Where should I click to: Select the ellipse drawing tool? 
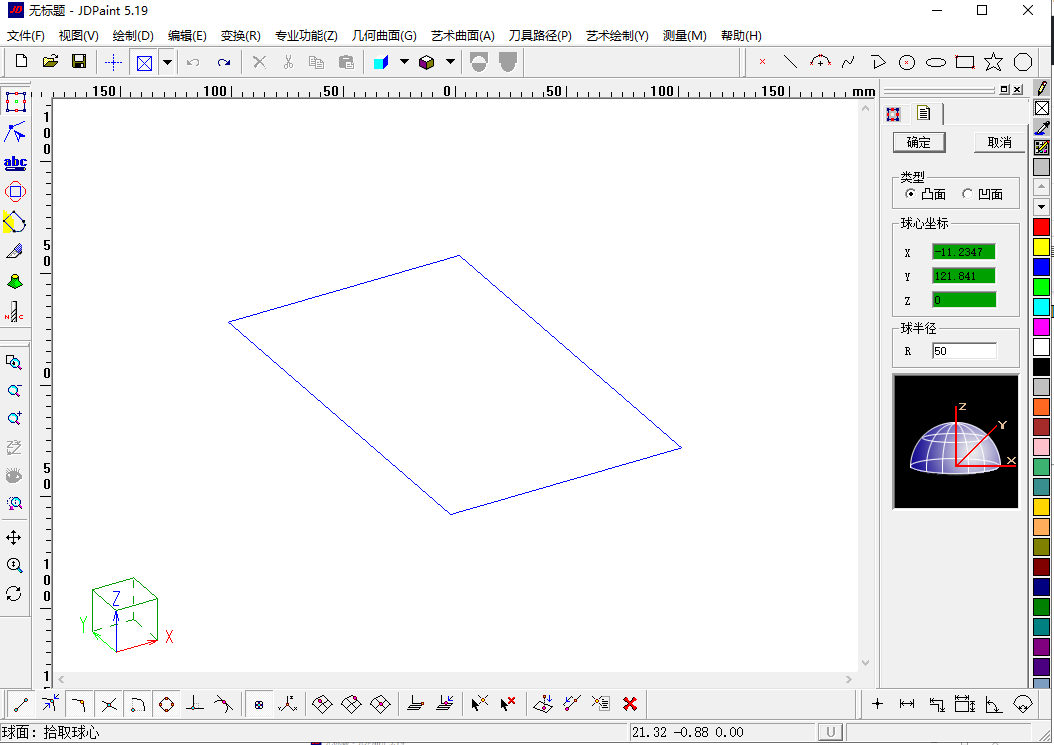pos(936,63)
